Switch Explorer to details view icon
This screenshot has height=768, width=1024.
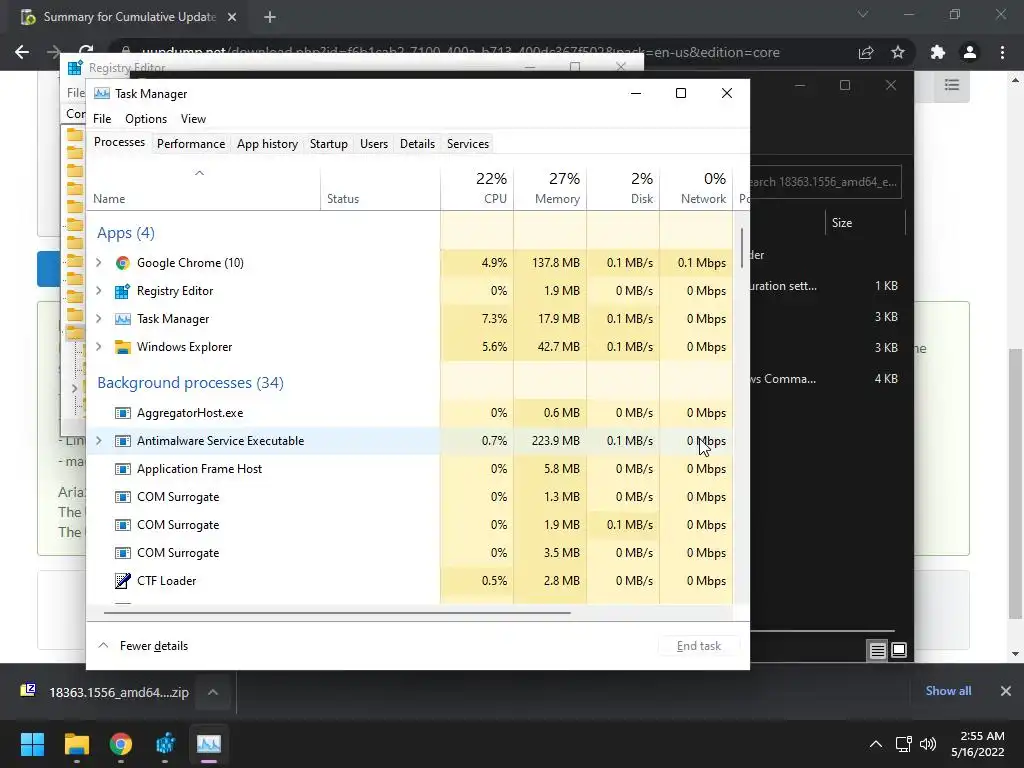[878, 650]
